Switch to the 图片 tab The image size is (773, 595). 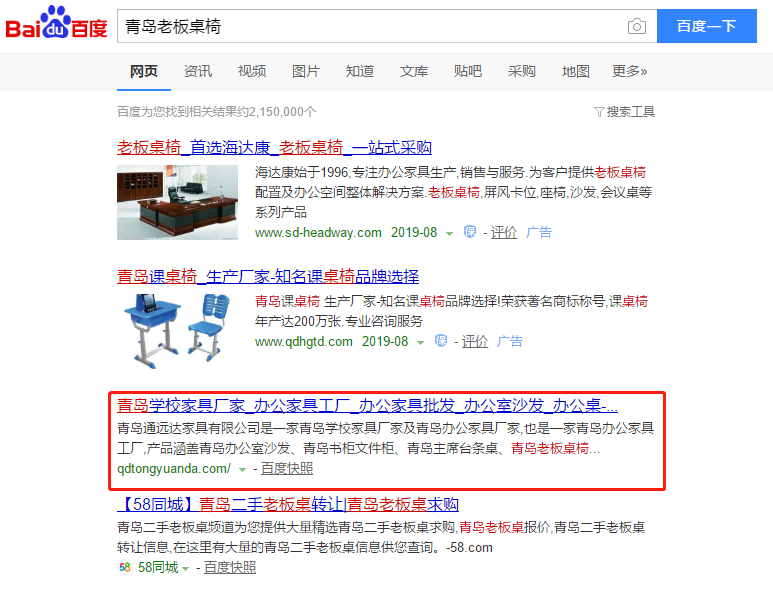point(306,71)
